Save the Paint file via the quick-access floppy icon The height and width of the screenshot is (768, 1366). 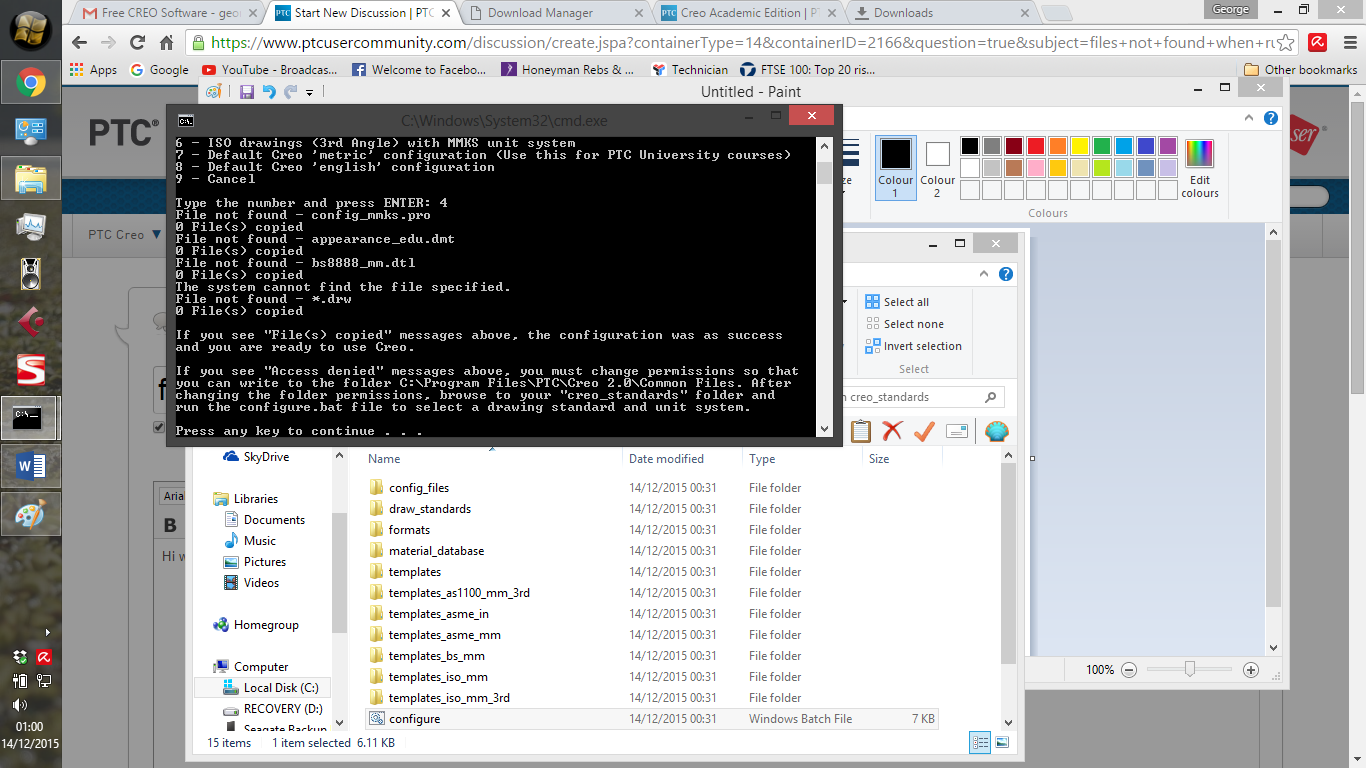pyautogui.click(x=247, y=92)
